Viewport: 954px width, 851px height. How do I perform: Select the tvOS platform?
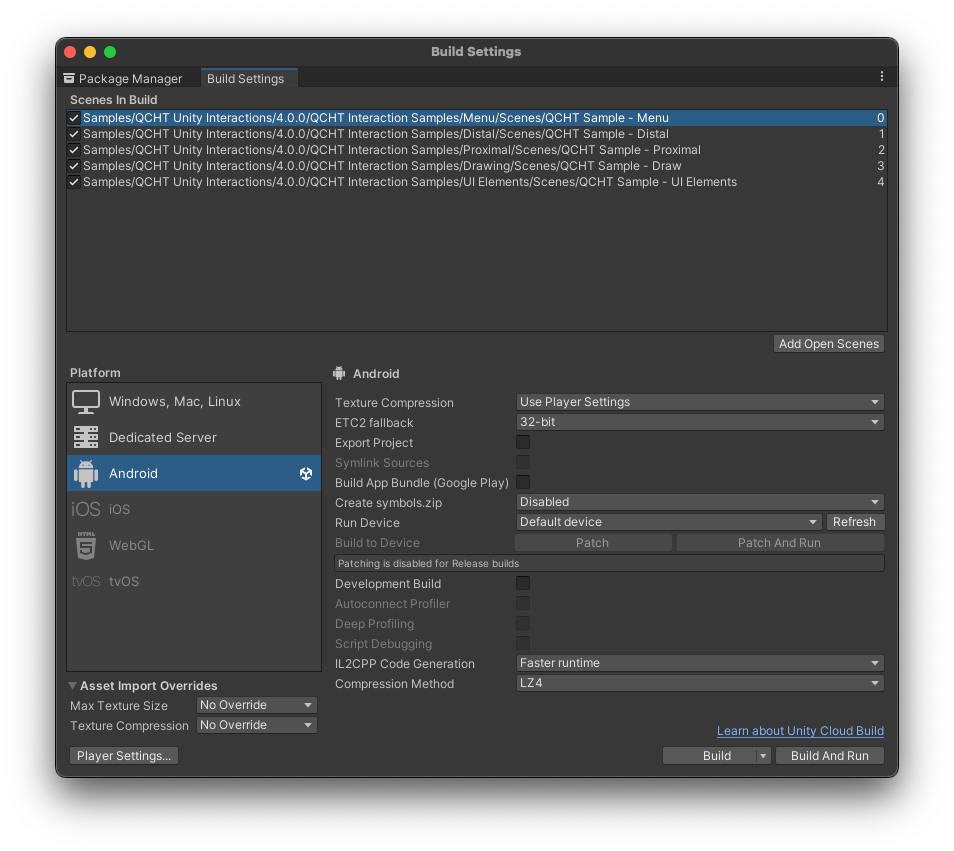click(194, 582)
